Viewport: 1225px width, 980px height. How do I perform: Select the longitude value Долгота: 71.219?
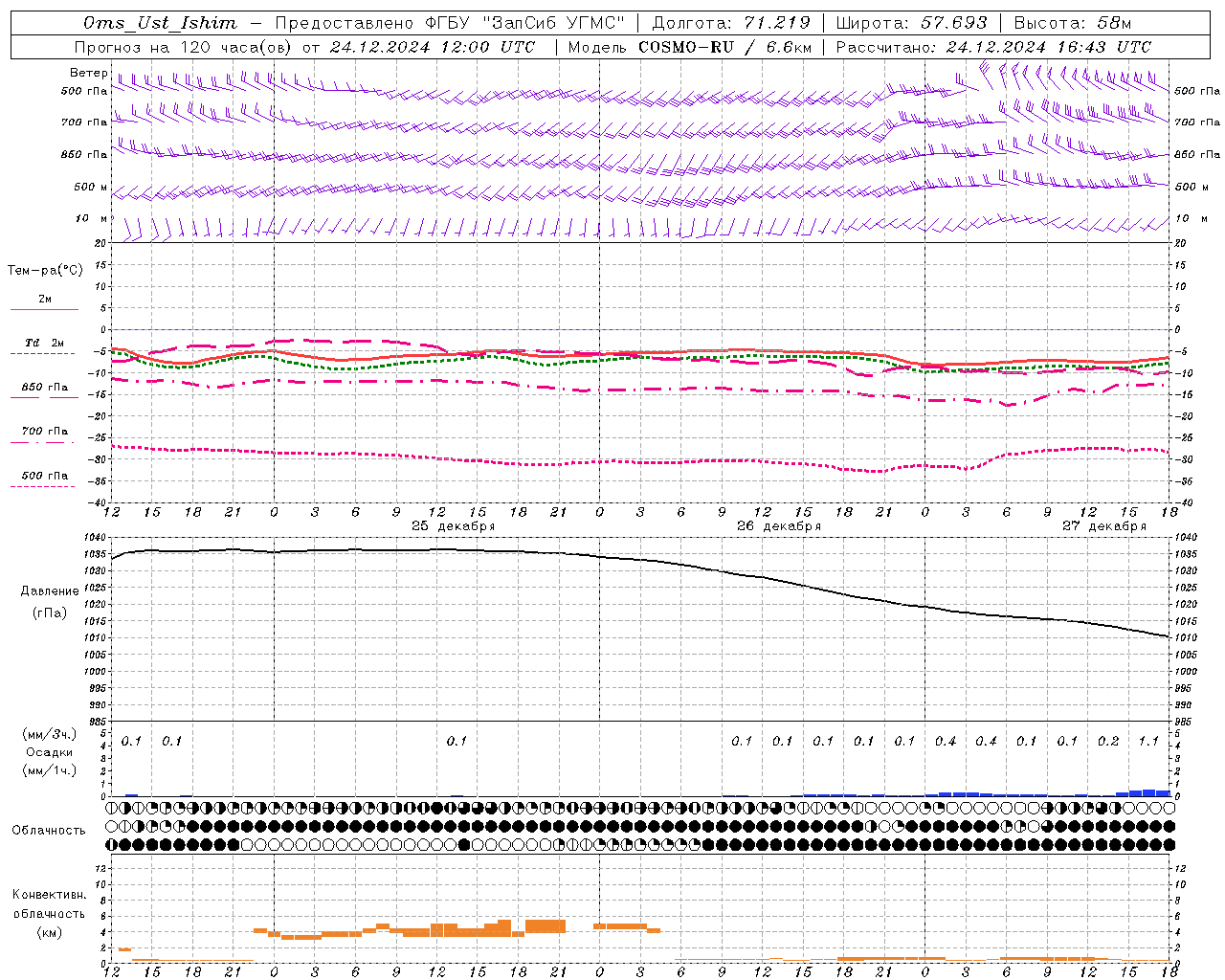pyautogui.click(x=731, y=23)
